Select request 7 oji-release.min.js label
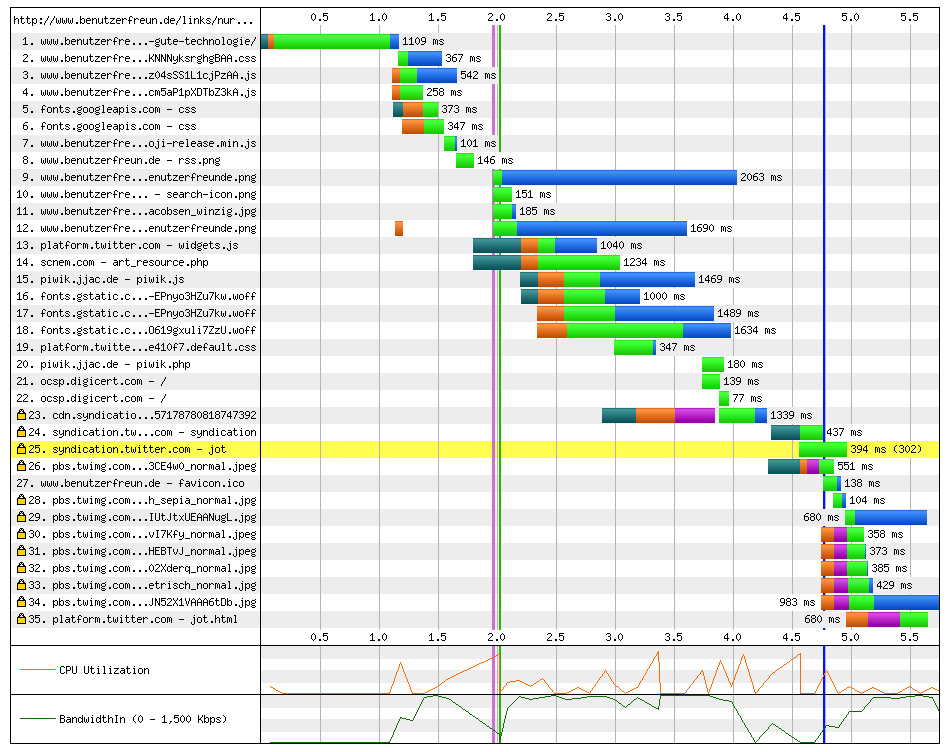Viewport: 949px width, 752px height. coord(139,143)
